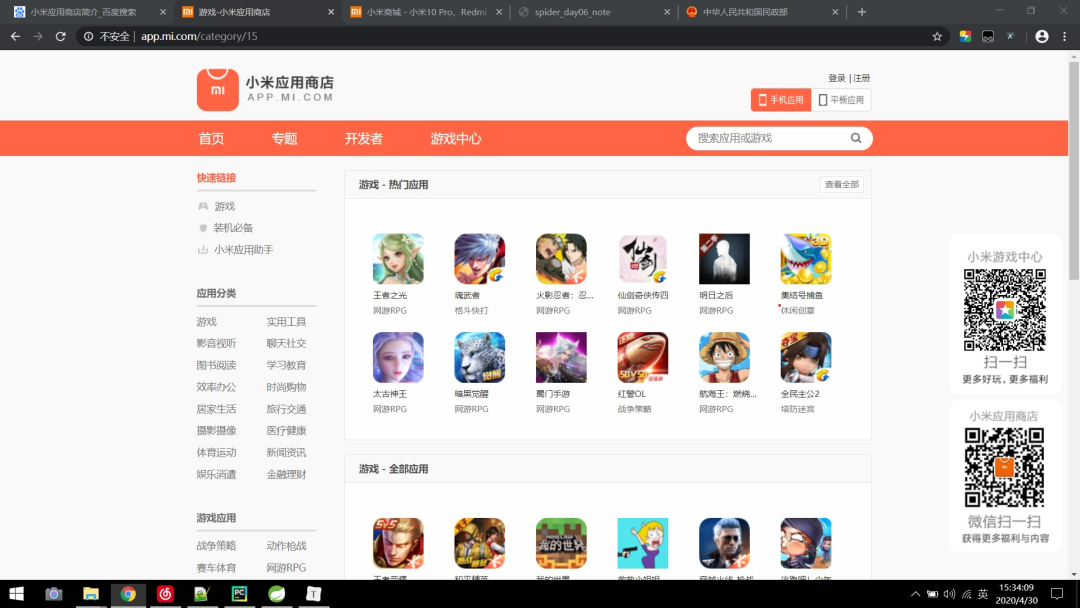
Task: Open the 魂武者 game icon
Action: point(479,259)
